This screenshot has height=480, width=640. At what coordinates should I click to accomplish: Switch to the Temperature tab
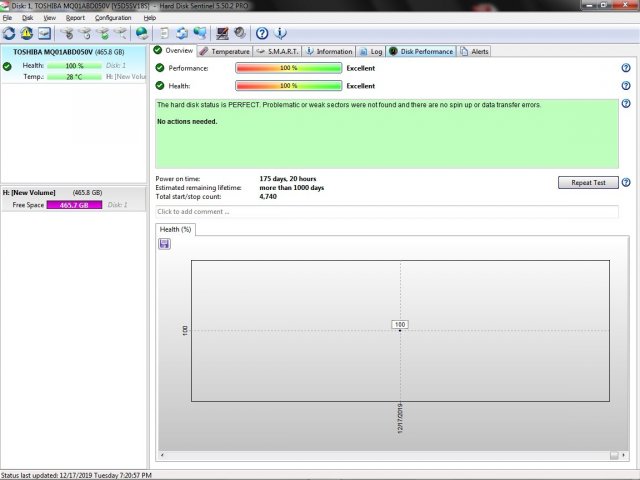(x=224, y=51)
